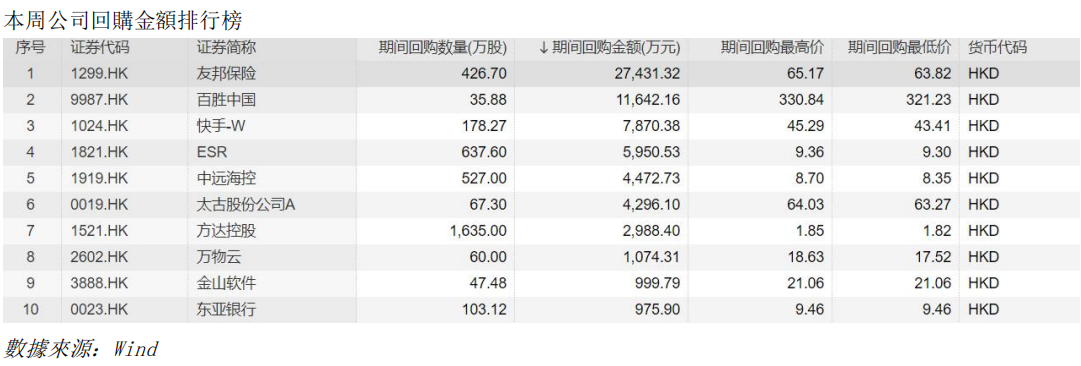Select the 东亚银行 row
This screenshot has height=366, width=1081.
click(x=540, y=309)
